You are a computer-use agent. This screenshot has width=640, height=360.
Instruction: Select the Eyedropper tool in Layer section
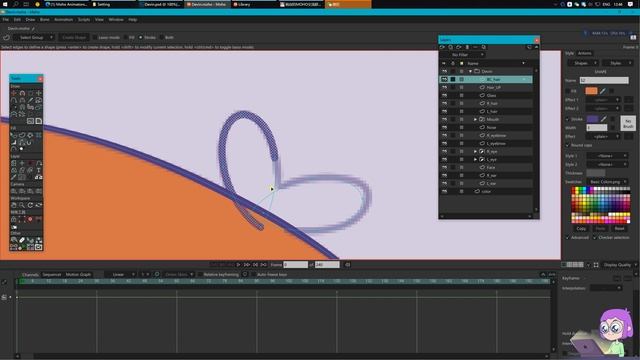click(13, 177)
